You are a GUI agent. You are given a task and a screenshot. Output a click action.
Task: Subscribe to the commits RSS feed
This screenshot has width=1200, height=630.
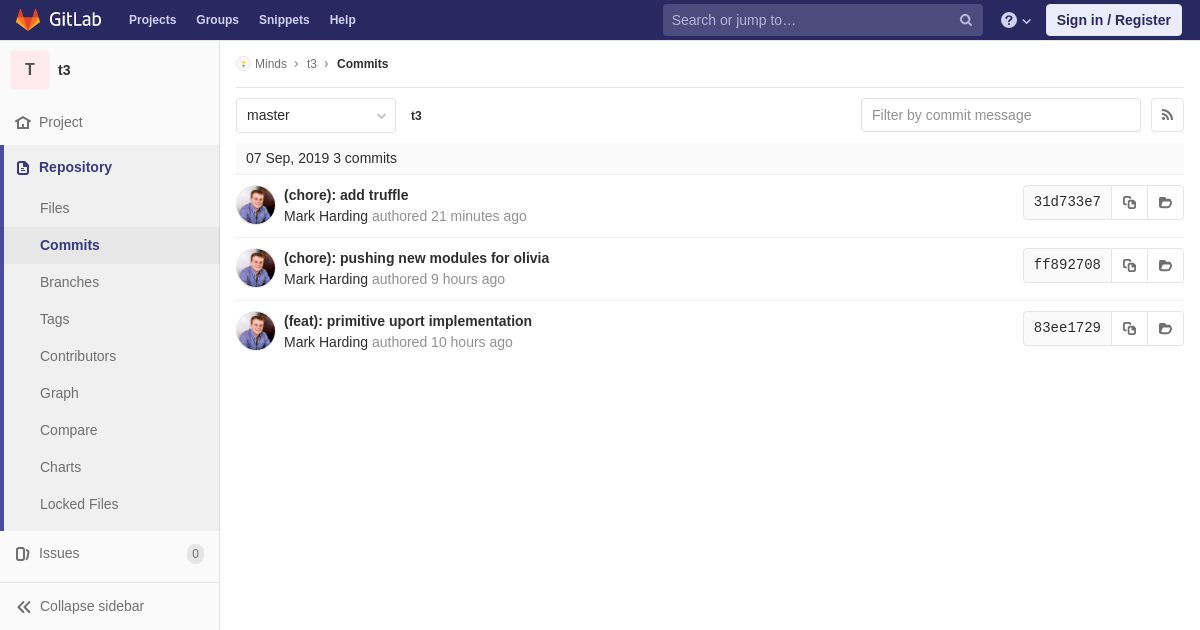click(x=1167, y=115)
